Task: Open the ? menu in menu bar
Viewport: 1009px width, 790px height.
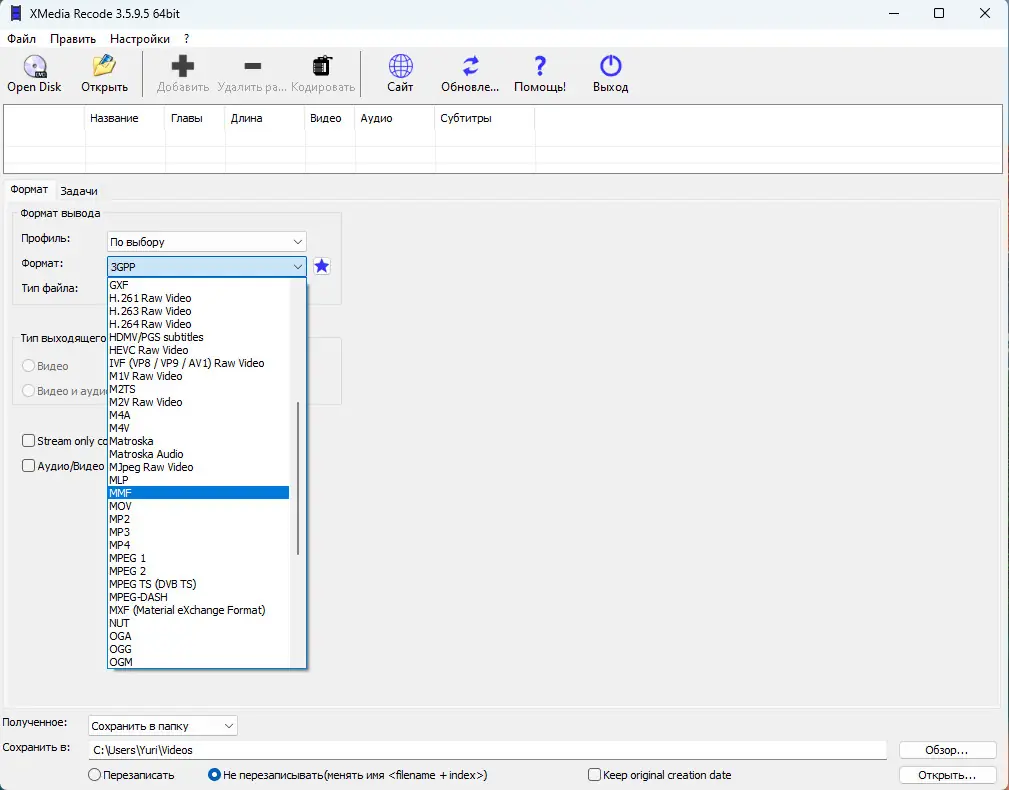Action: tap(187, 39)
